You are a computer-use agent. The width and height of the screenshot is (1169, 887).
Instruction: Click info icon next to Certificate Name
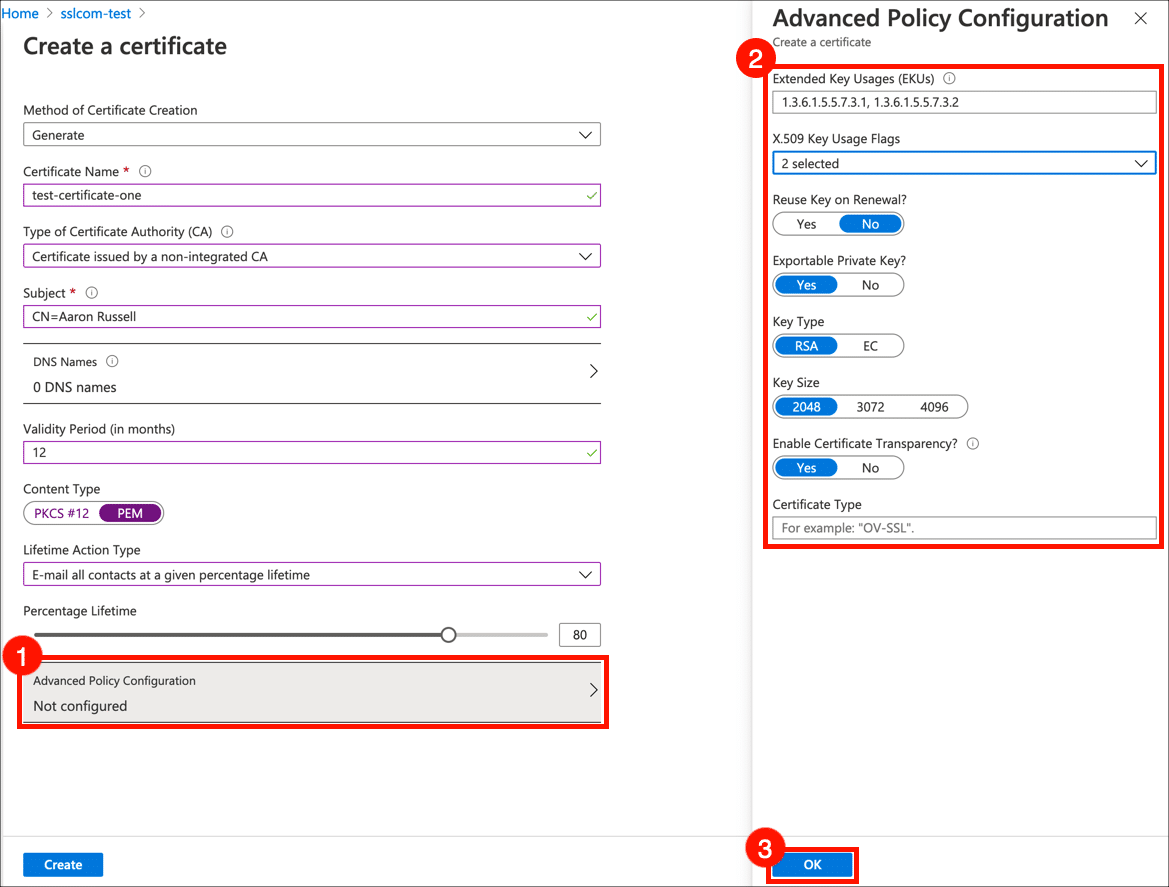(146, 172)
